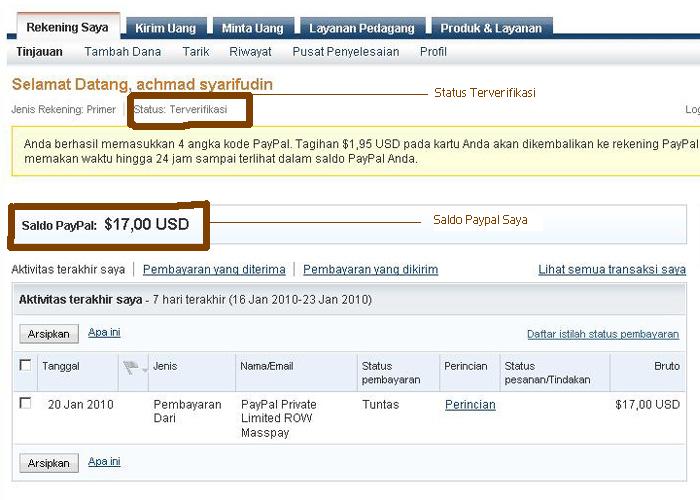Click the Jenis Rekening: Primer text
The height and width of the screenshot is (500, 700).
pyautogui.click(x=63, y=109)
